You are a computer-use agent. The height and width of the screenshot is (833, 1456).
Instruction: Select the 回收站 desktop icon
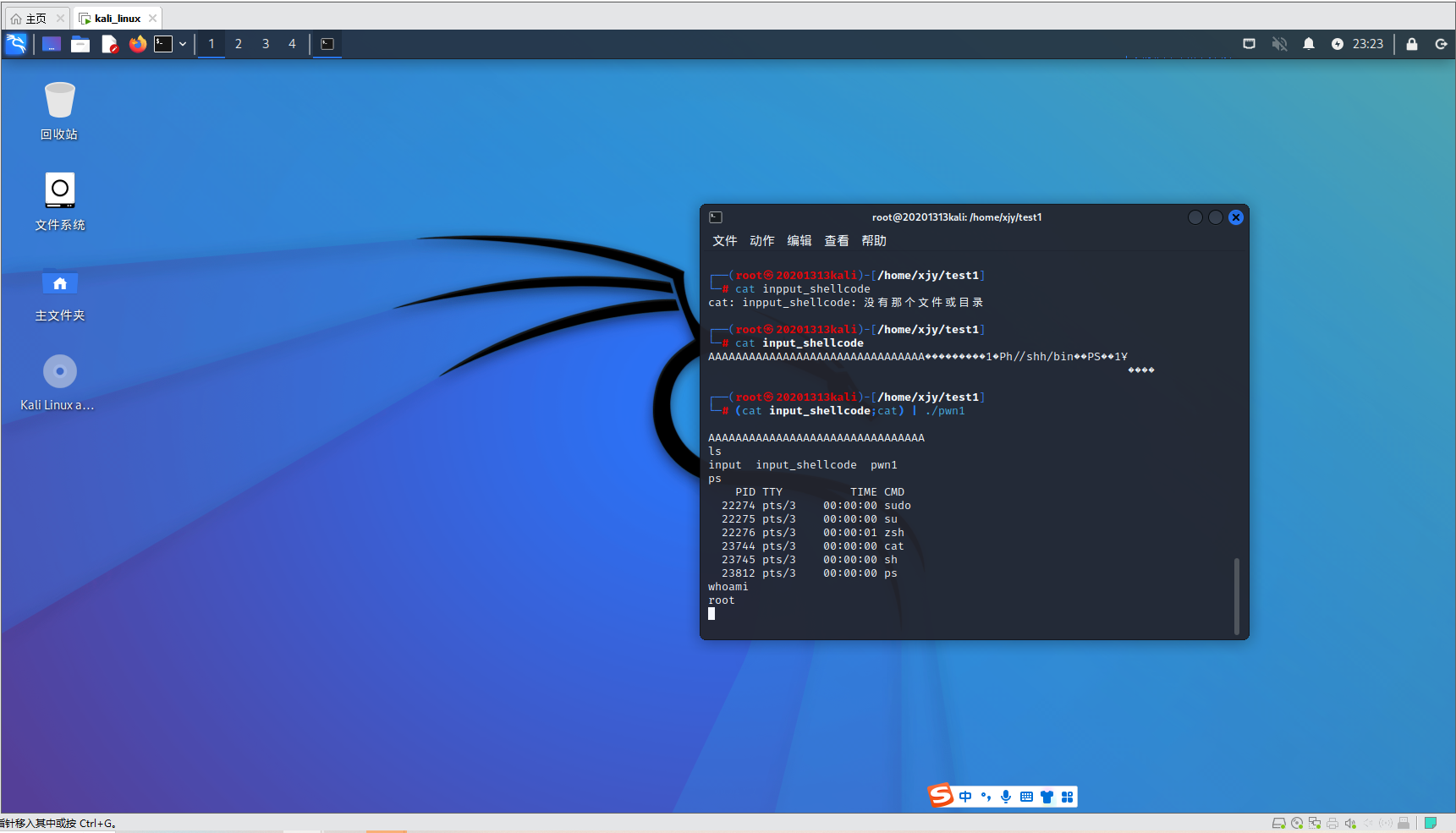[x=59, y=111]
